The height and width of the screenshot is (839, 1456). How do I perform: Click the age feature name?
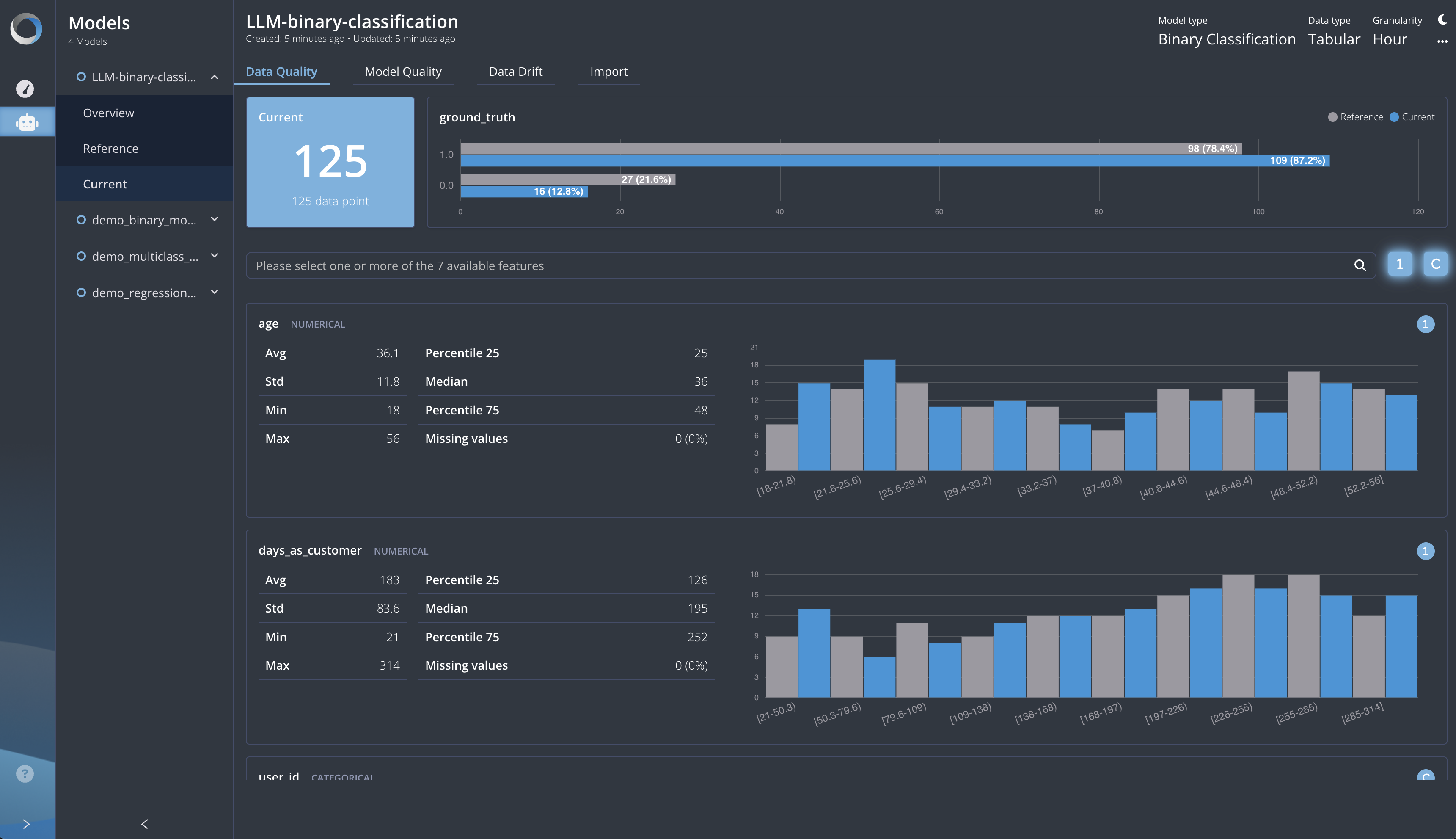(x=268, y=324)
